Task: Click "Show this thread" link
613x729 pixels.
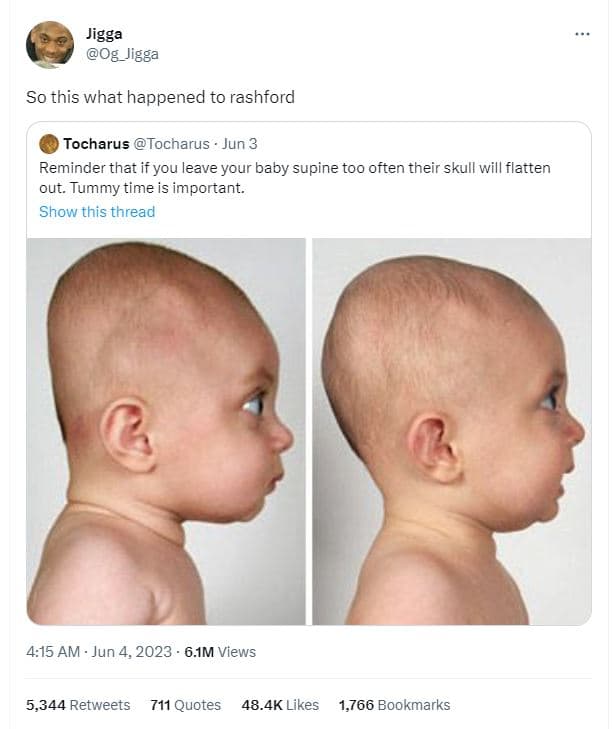Action: pos(97,212)
